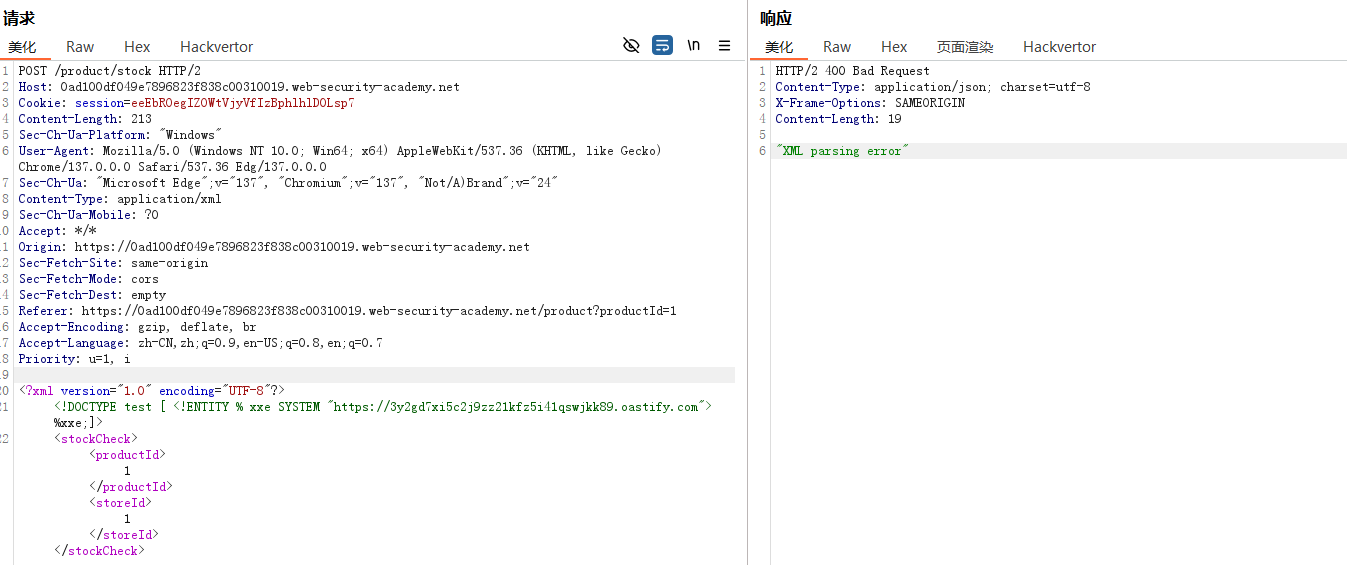The width and height of the screenshot is (1347, 565).
Task: Open the request pane hamburger menu
Action: coord(725,46)
